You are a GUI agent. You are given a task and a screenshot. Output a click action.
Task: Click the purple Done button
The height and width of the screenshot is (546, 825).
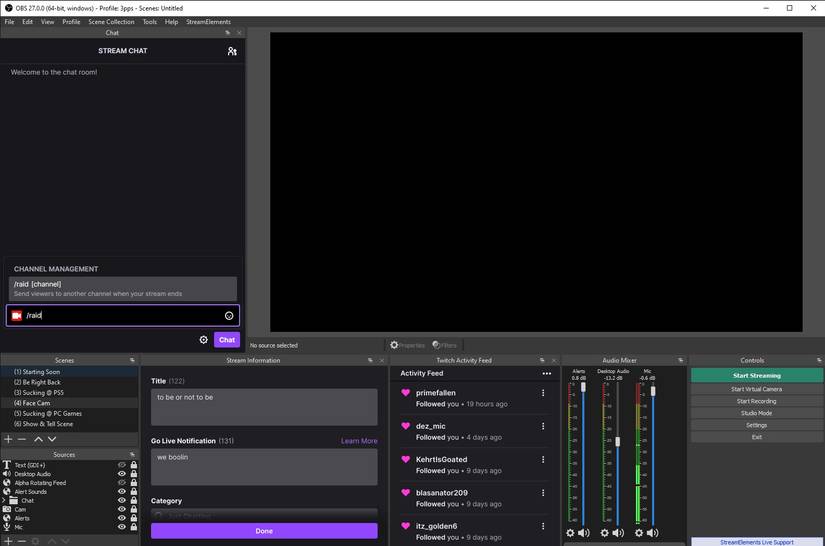(264, 531)
